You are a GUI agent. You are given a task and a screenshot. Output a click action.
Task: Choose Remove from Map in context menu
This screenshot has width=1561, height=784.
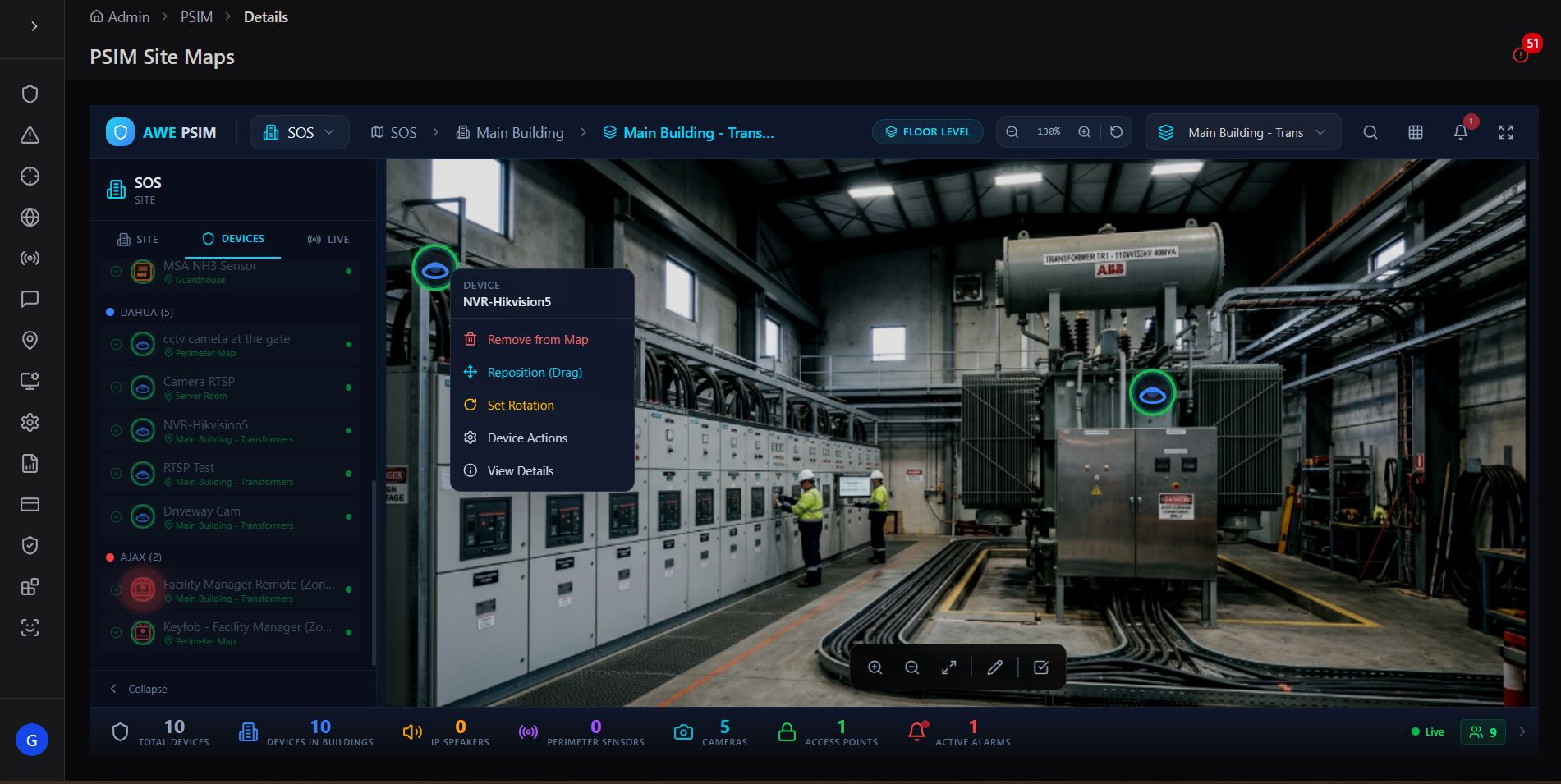point(542,339)
